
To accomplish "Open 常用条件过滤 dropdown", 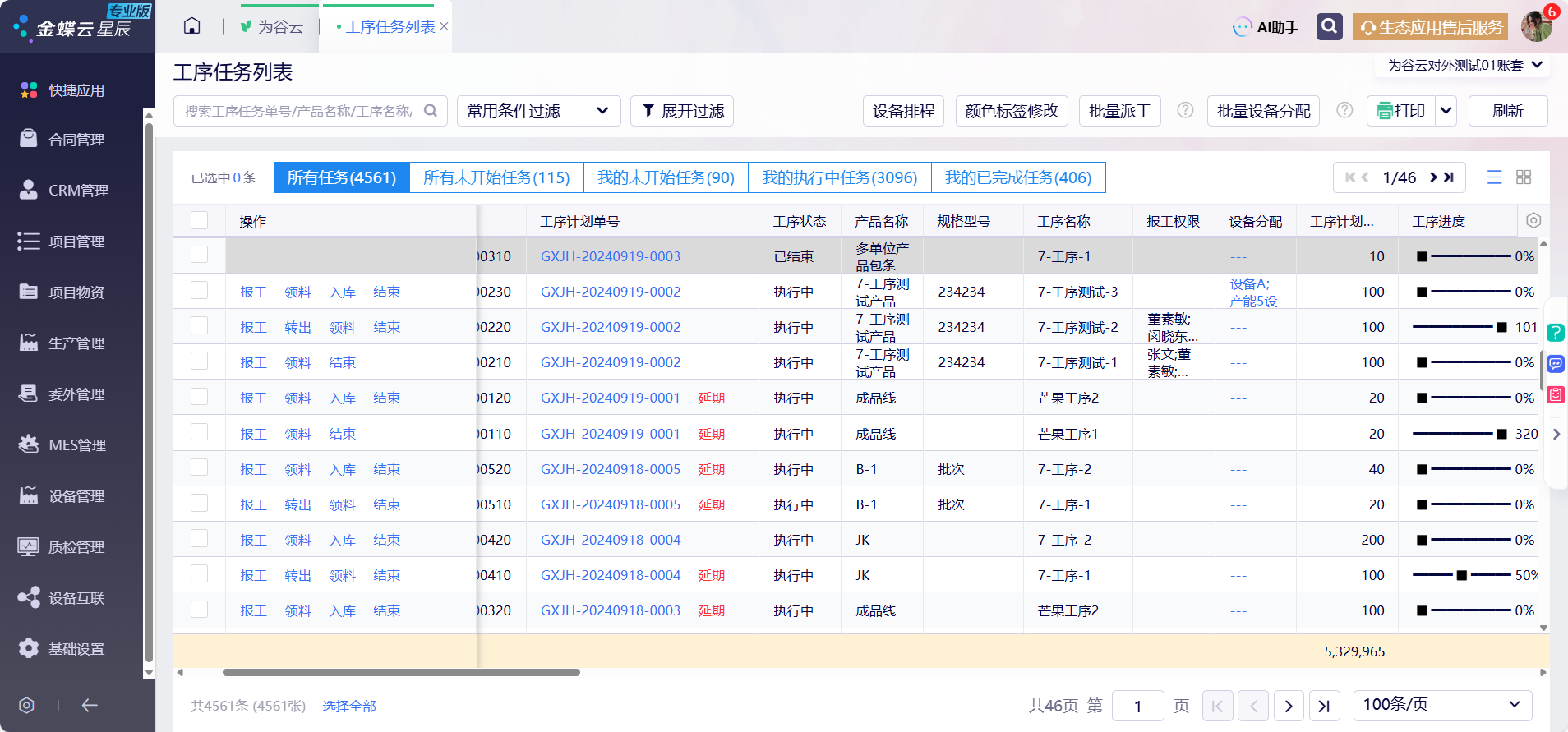I will pos(538,111).
